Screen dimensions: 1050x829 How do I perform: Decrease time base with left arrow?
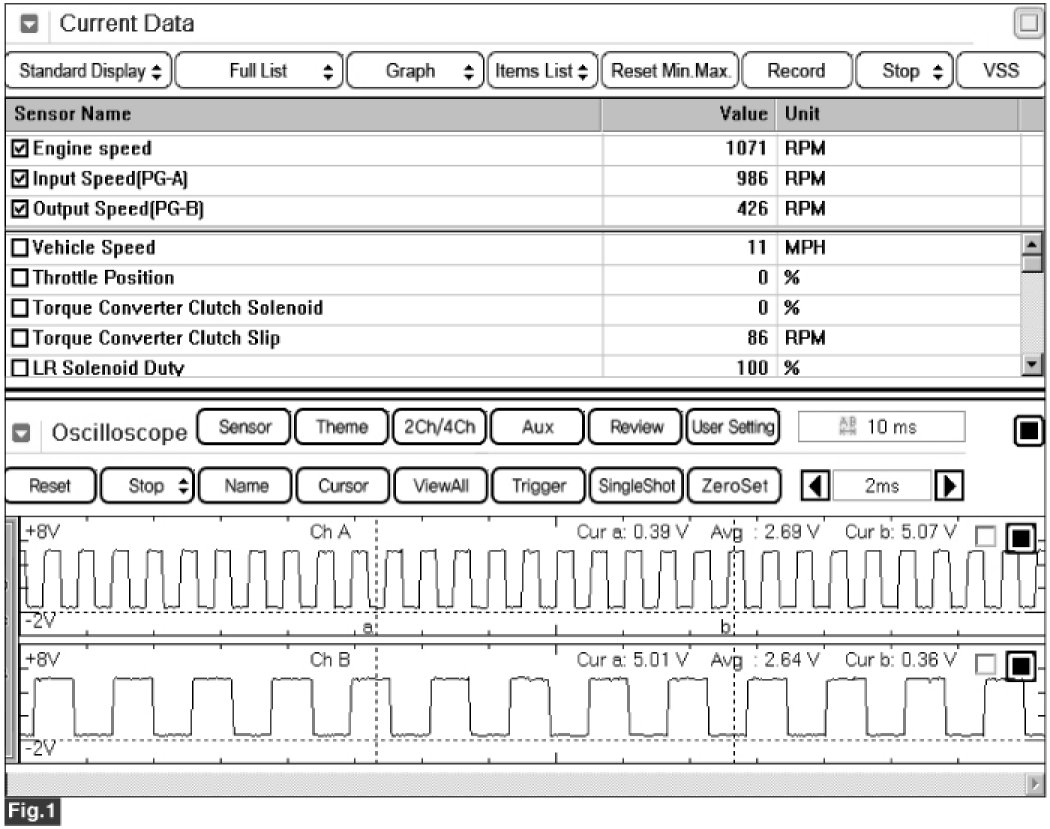[816, 486]
